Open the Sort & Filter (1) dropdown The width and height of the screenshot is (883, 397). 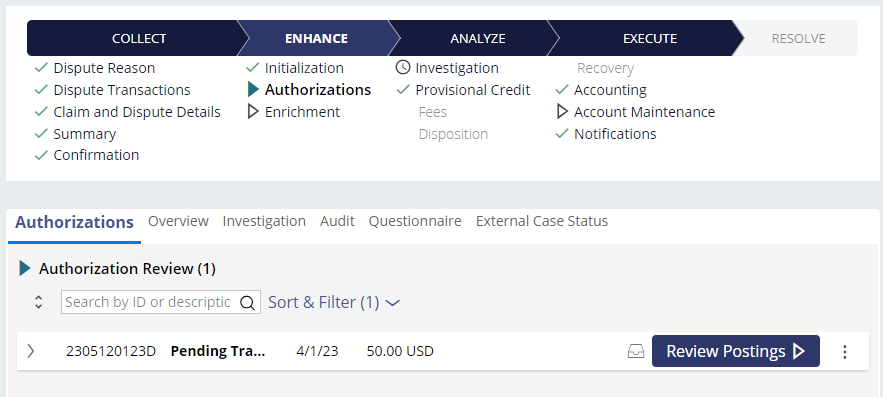334,302
